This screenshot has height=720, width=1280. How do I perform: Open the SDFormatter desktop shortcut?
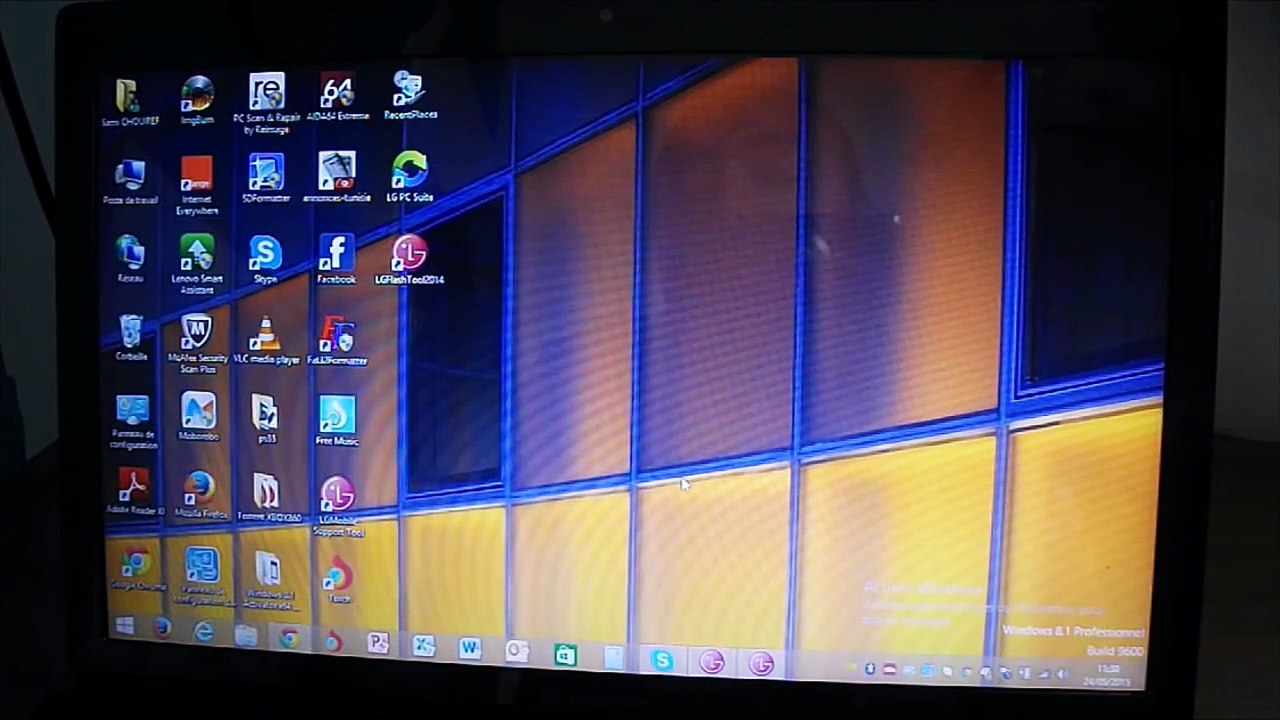(x=266, y=179)
